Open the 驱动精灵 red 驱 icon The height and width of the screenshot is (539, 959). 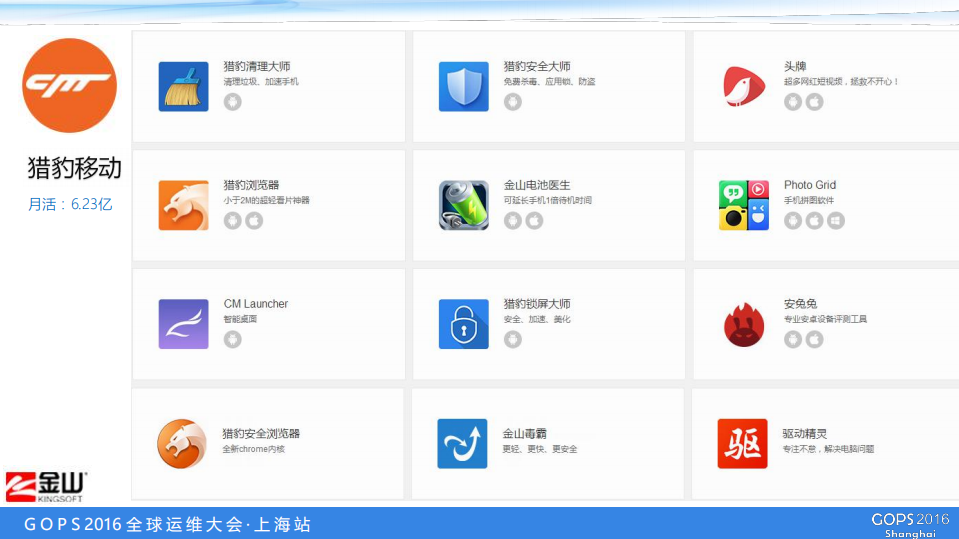pyautogui.click(x=742, y=444)
